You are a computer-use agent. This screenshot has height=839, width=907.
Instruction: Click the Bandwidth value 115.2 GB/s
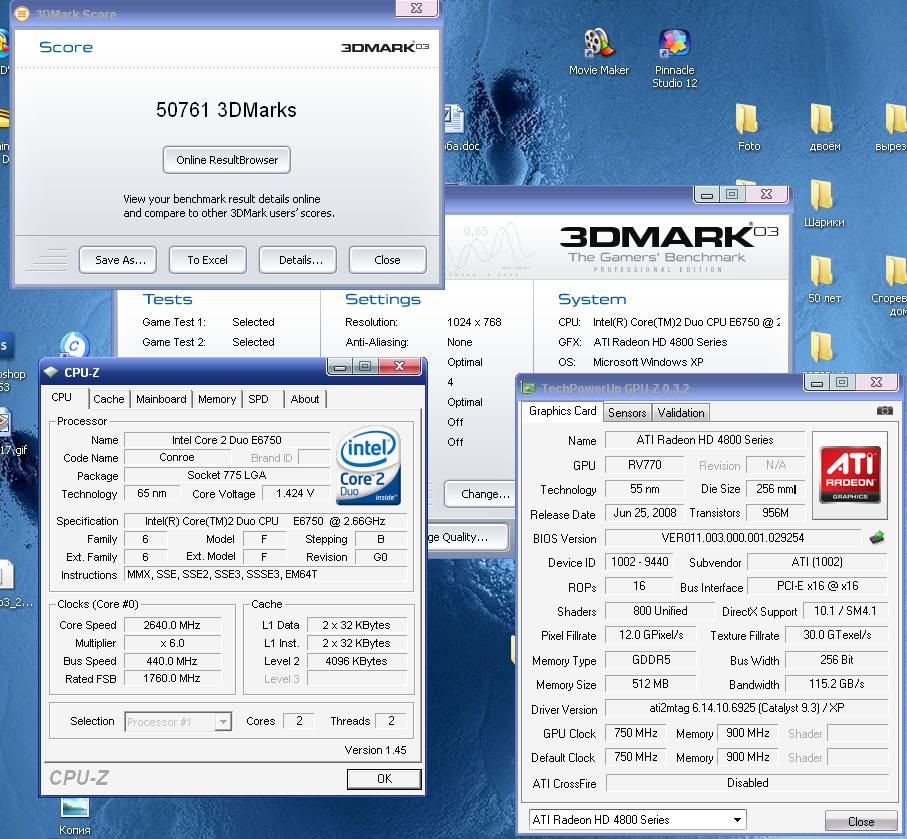coord(836,683)
